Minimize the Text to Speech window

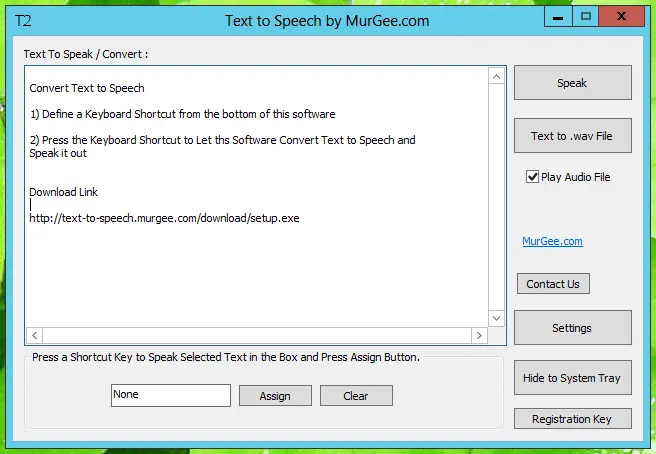(x=559, y=16)
